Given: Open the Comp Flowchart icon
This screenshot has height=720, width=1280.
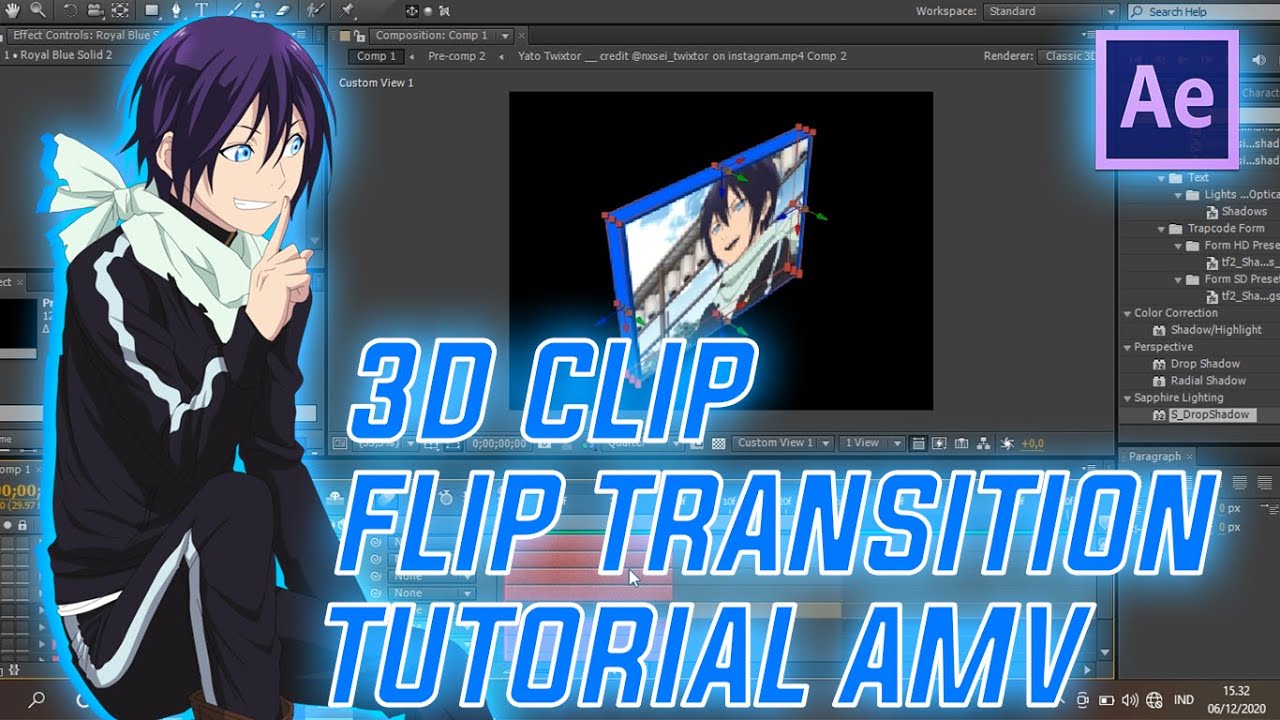Looking at the screenshot, I should click(983, 443).
